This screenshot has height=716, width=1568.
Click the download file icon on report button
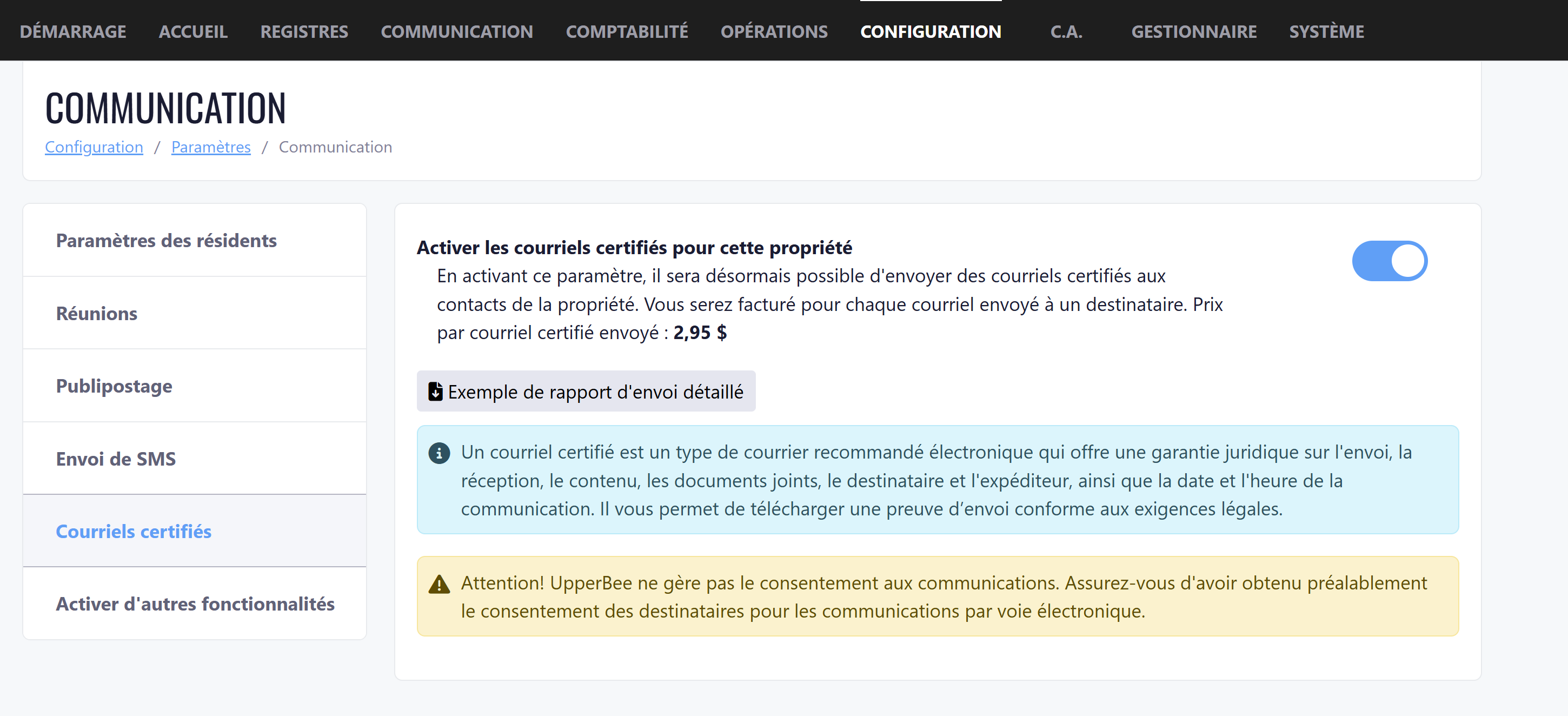click(x=435, y=392)
